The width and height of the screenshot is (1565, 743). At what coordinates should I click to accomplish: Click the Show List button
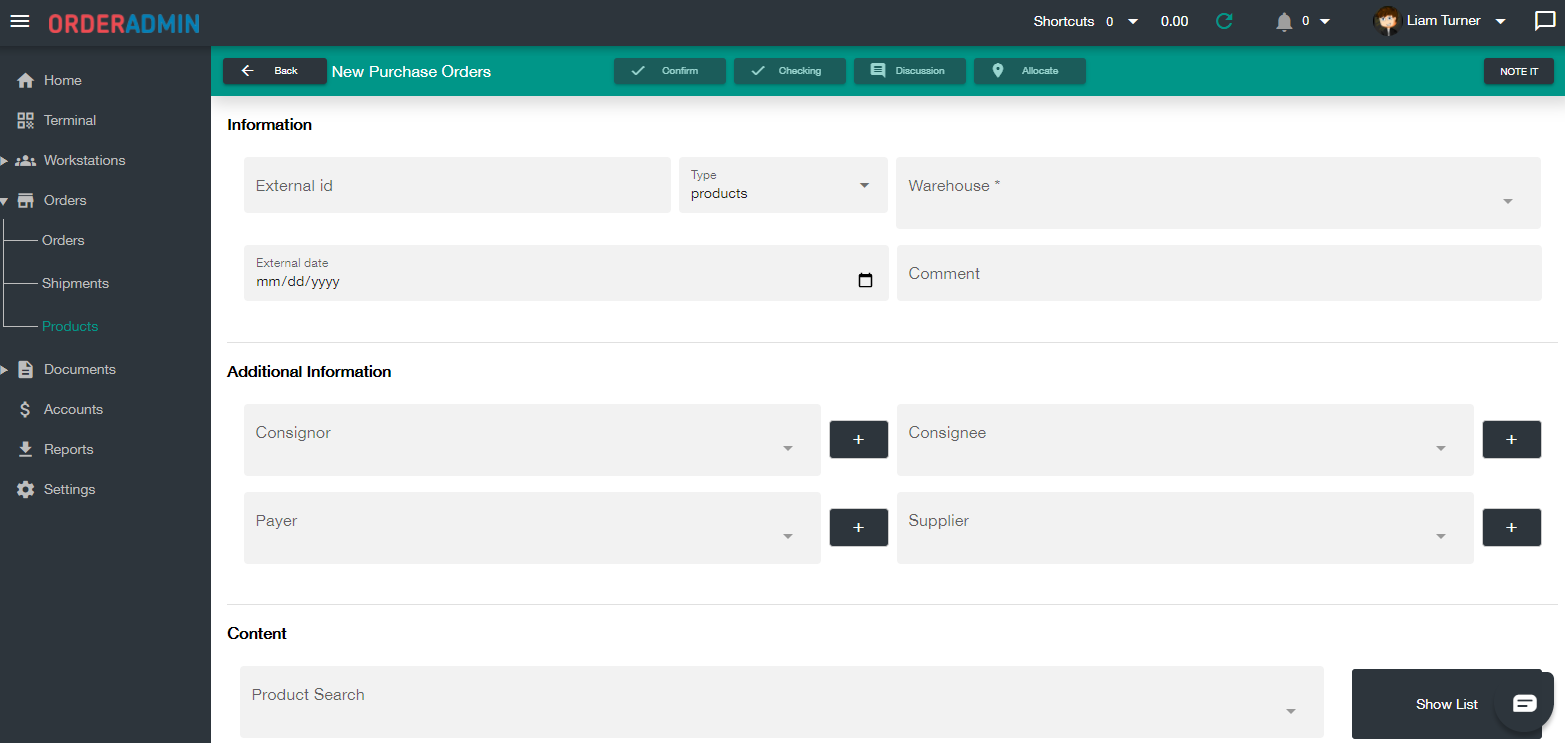click(x=1447, y=704)
